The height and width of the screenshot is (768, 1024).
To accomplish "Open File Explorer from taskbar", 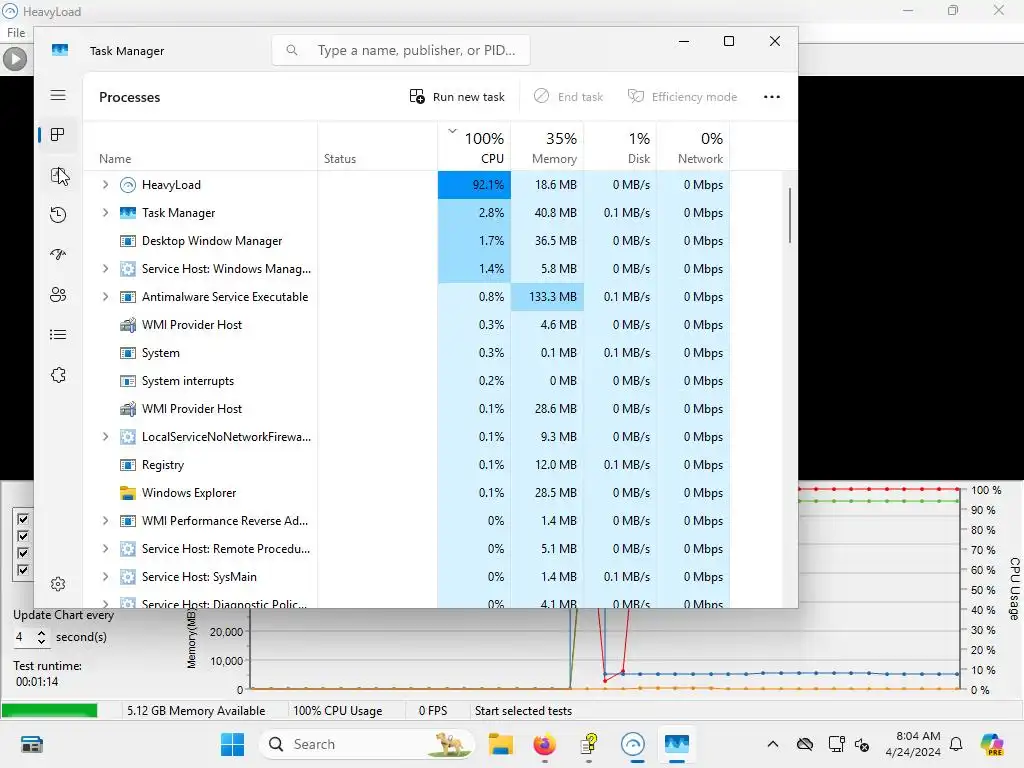I will pyautogui.click(x=501, y=744).
